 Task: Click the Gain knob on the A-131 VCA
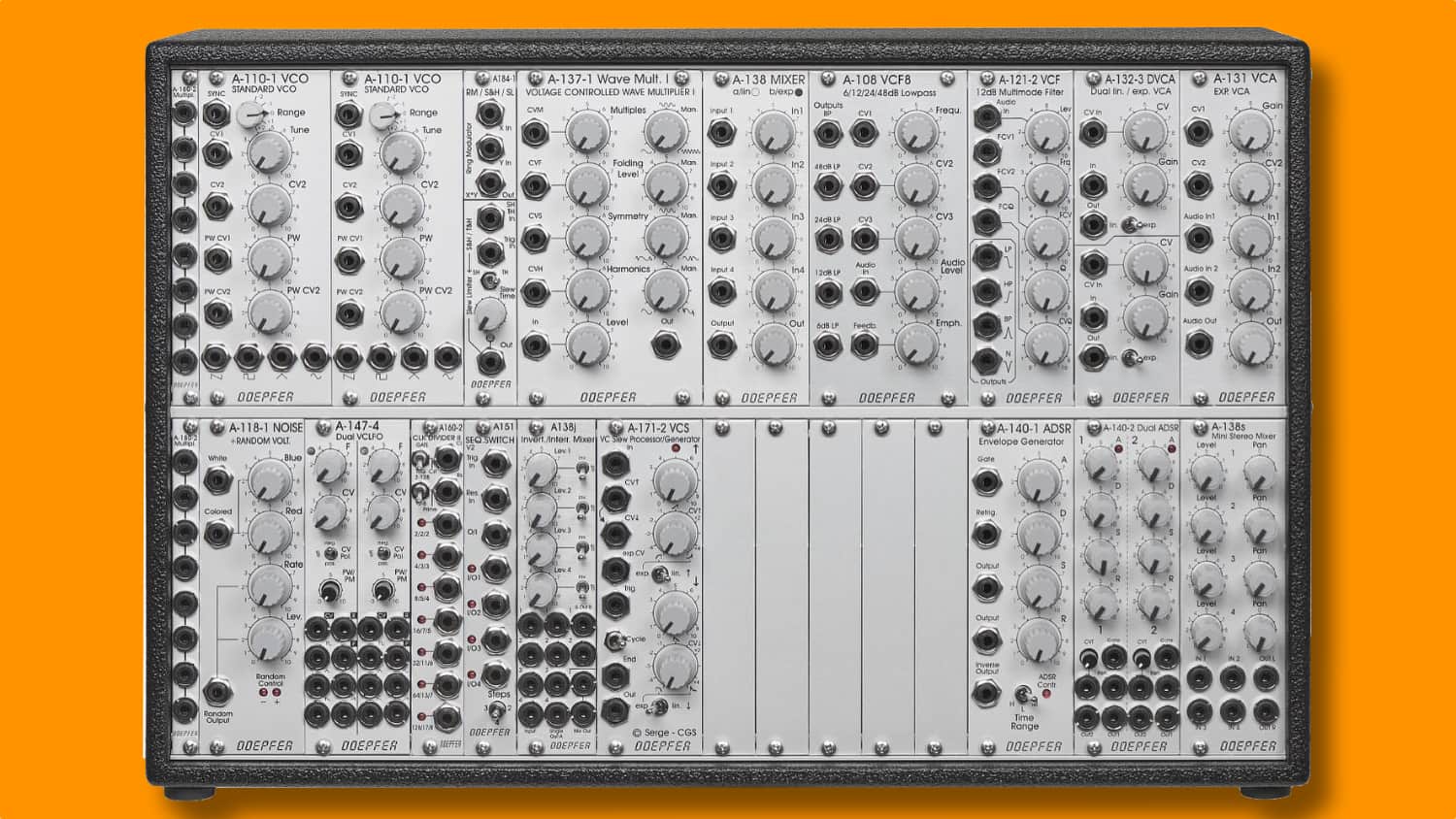coord(1251,130)
